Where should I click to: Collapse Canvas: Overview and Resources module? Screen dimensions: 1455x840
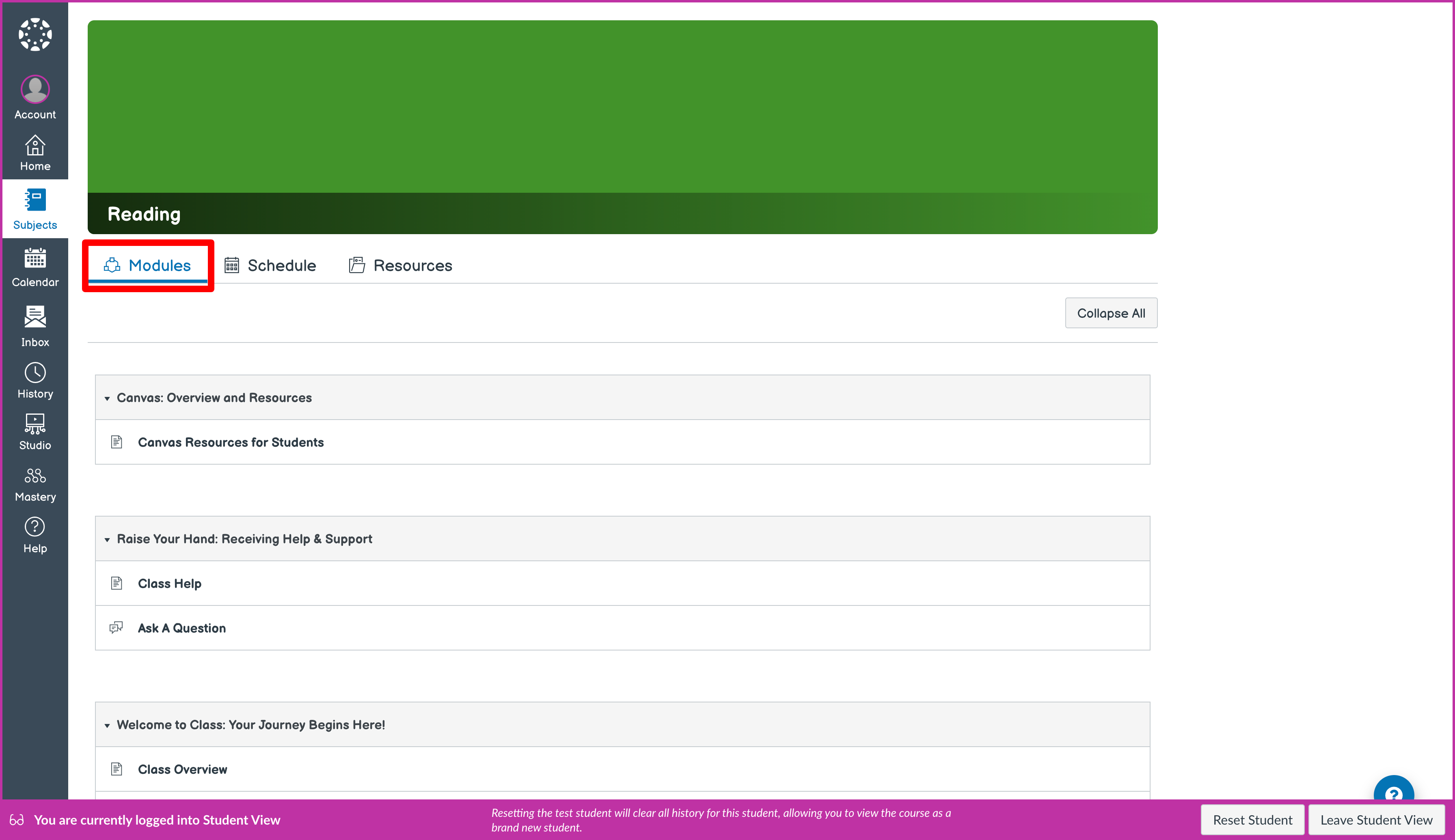point(107,398)
